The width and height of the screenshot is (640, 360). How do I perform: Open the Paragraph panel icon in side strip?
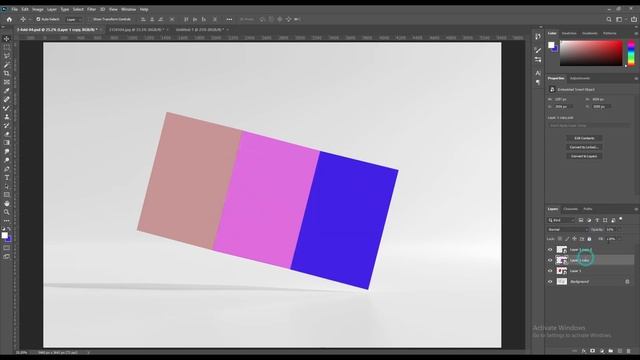[538, 82]
